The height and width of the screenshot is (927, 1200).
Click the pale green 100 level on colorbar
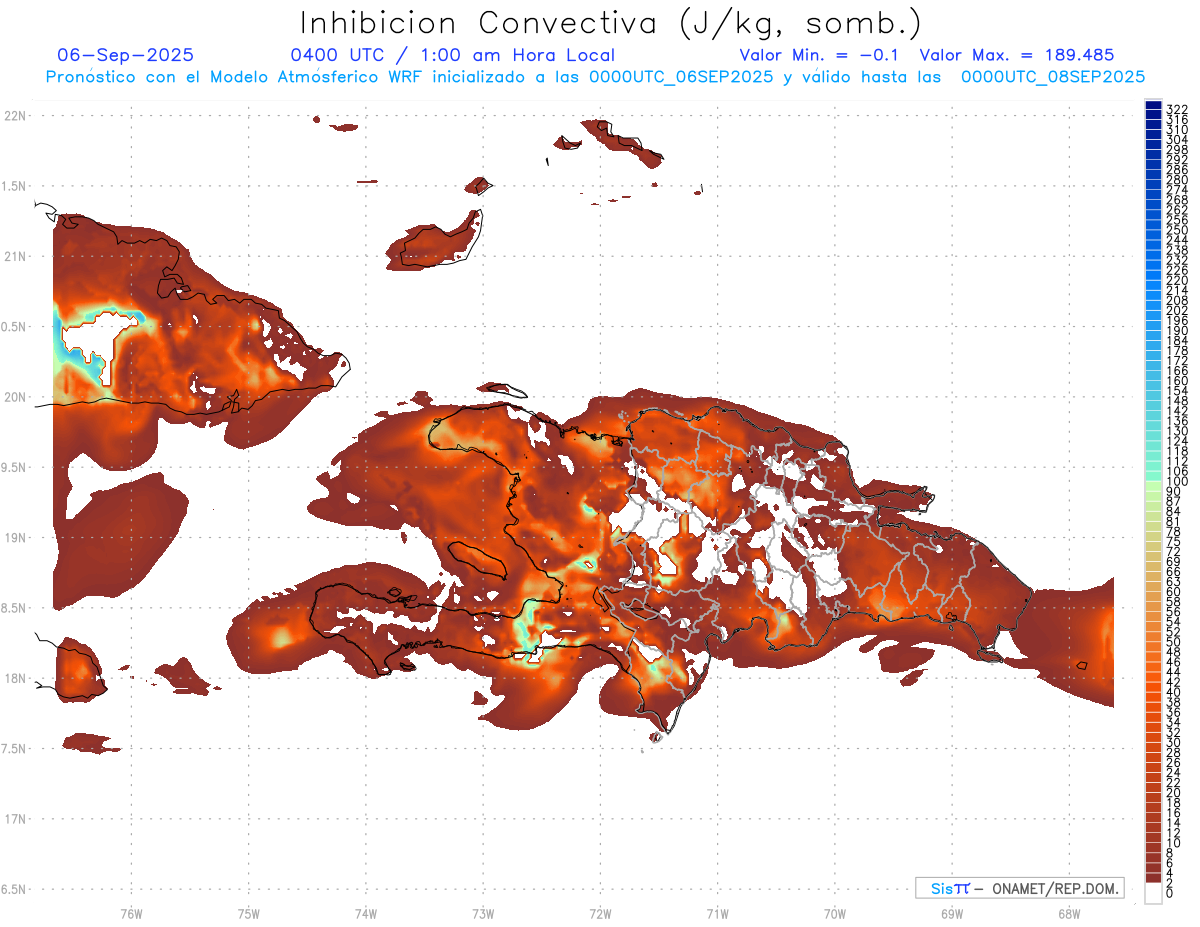click(x=1153, y=481)
